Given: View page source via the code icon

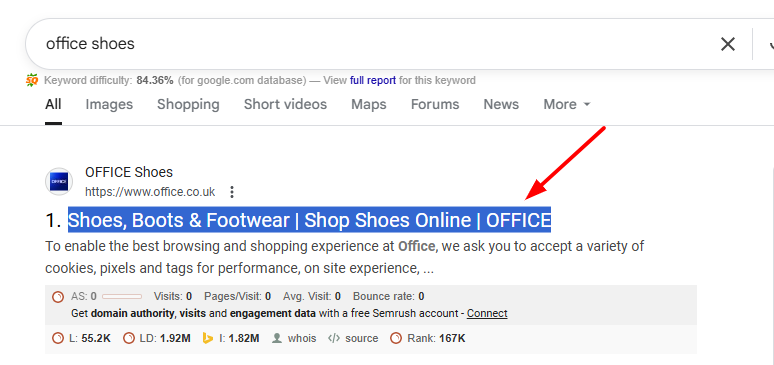Looking at the screenshot, I should coord(334,338).
